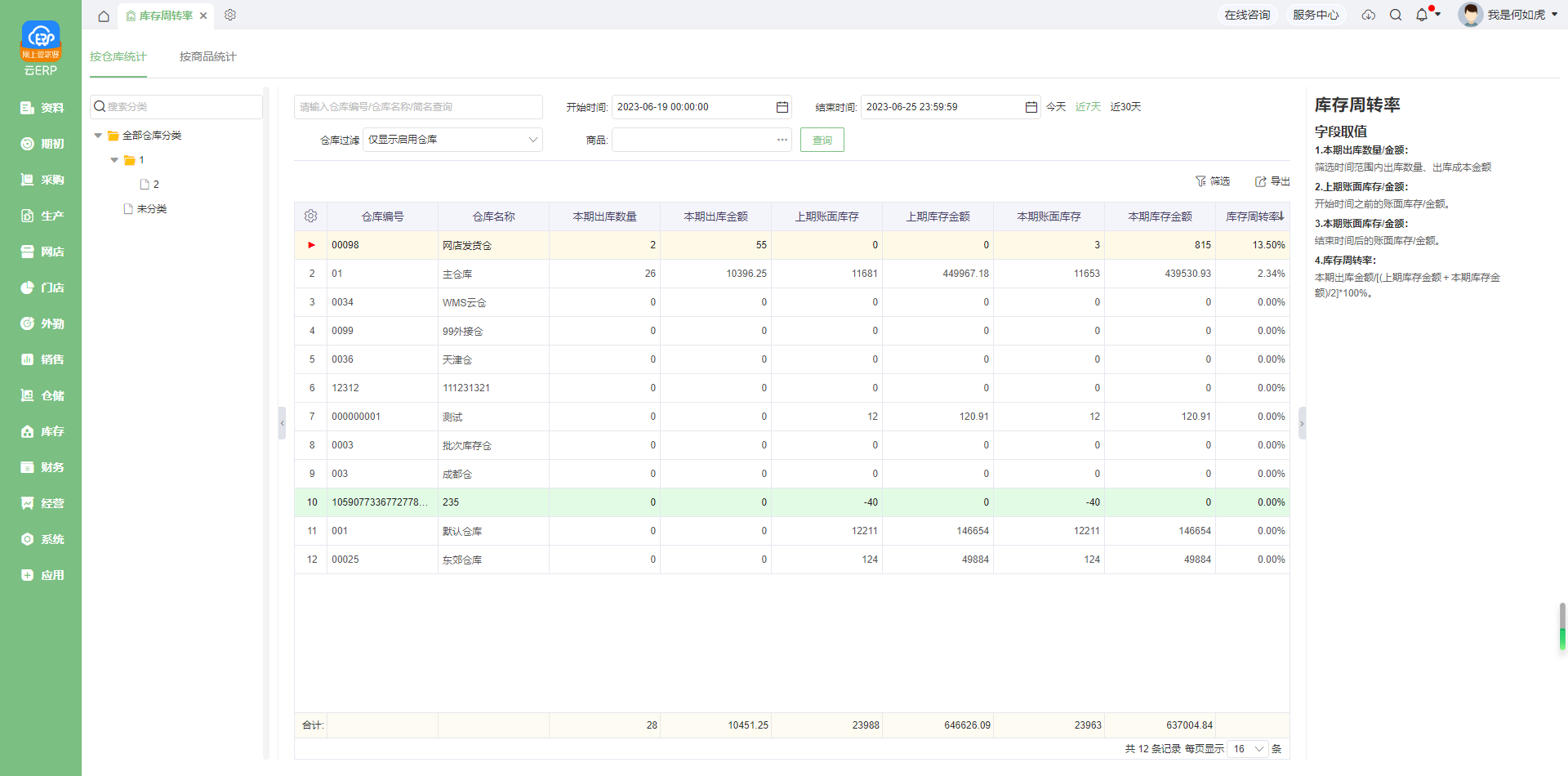Open start time calendar picker
Screen dimensions: 1568x776
point(782,107)
